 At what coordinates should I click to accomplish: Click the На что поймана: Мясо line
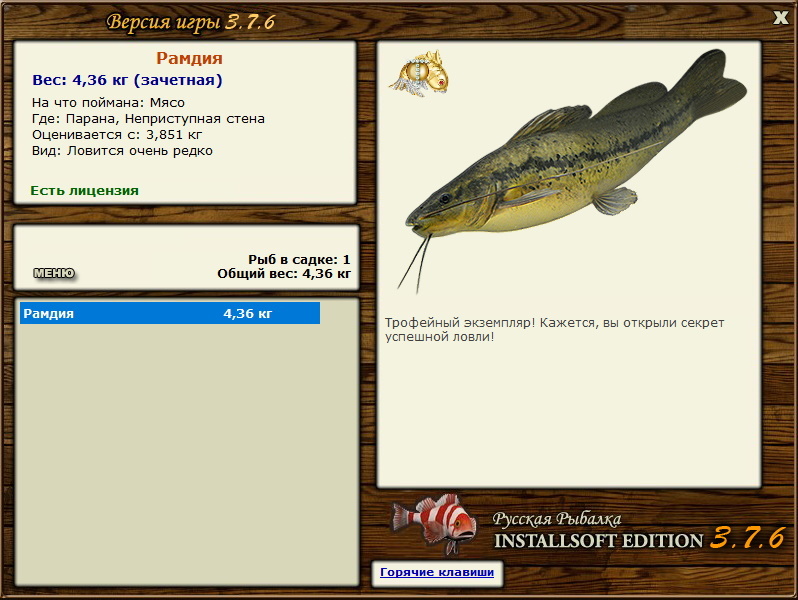(108, 102)
